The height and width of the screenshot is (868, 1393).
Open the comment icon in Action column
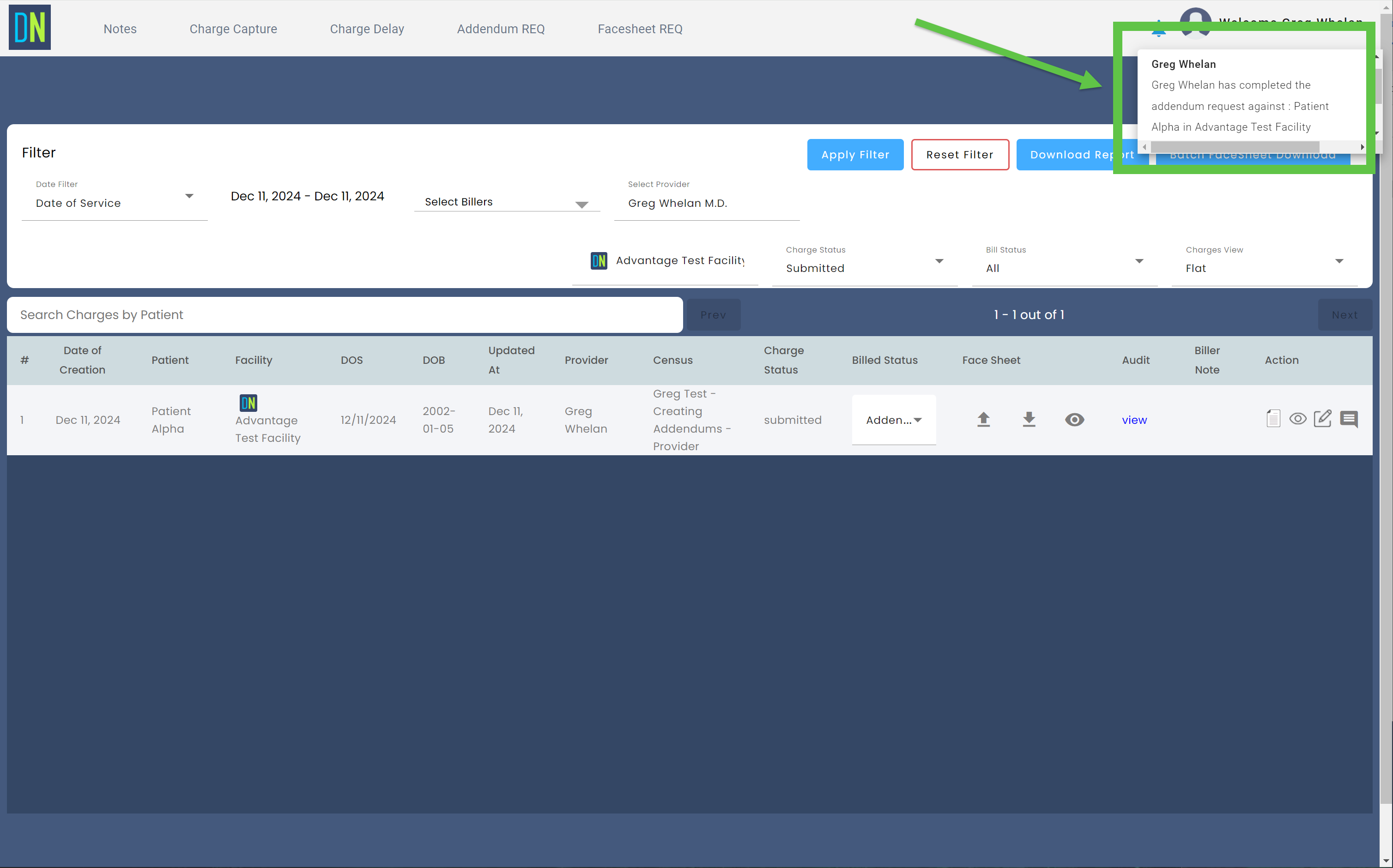click(x=1349, y=418)
